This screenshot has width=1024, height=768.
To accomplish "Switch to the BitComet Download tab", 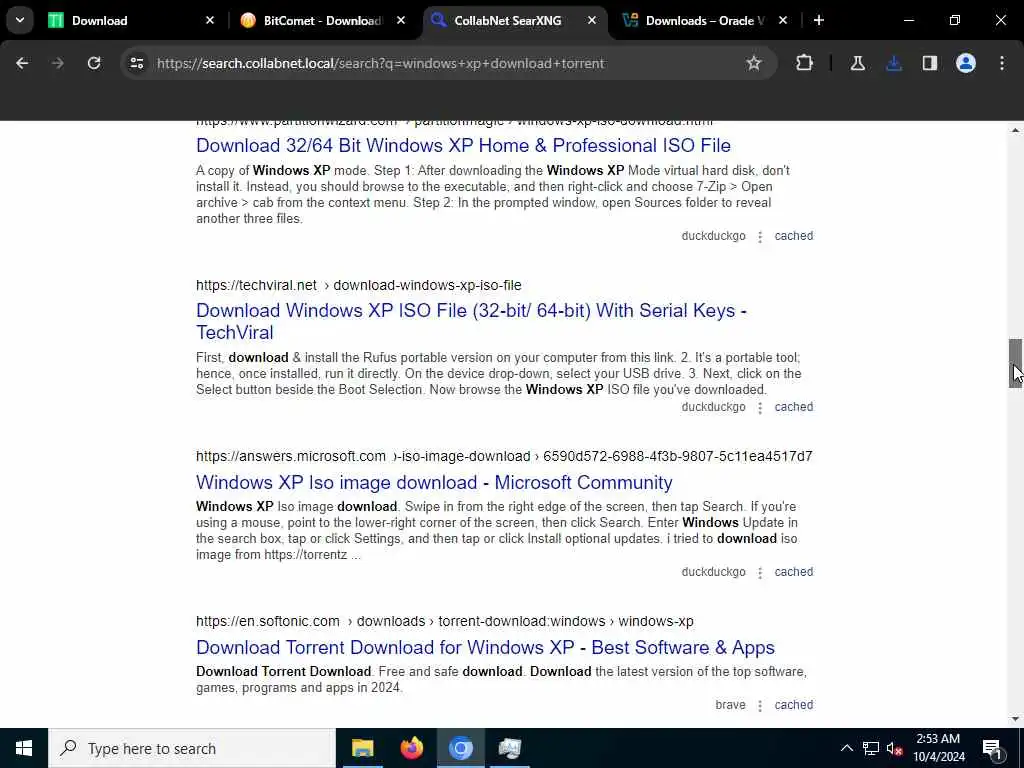I will coord(322,20).
